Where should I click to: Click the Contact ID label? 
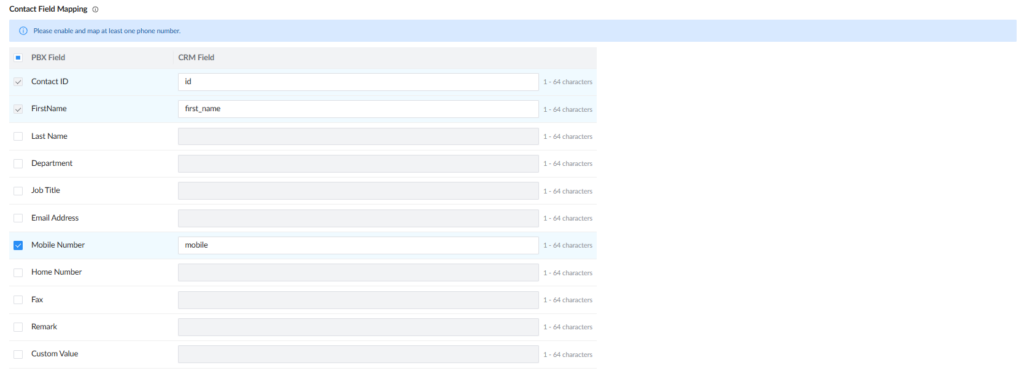click(x=50, y=82)
